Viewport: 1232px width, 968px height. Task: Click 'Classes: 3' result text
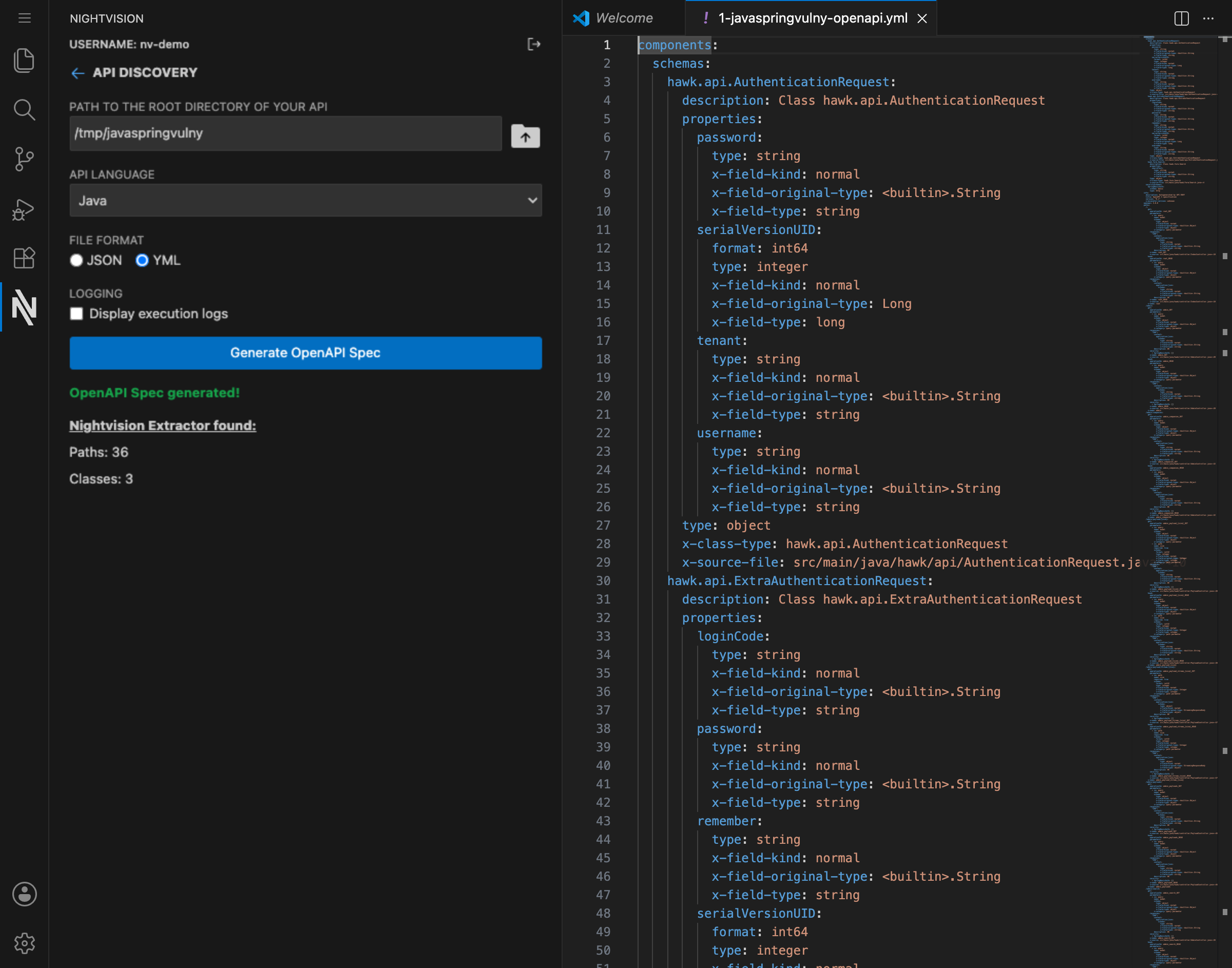pyautogui.click(x=101, y=479)
